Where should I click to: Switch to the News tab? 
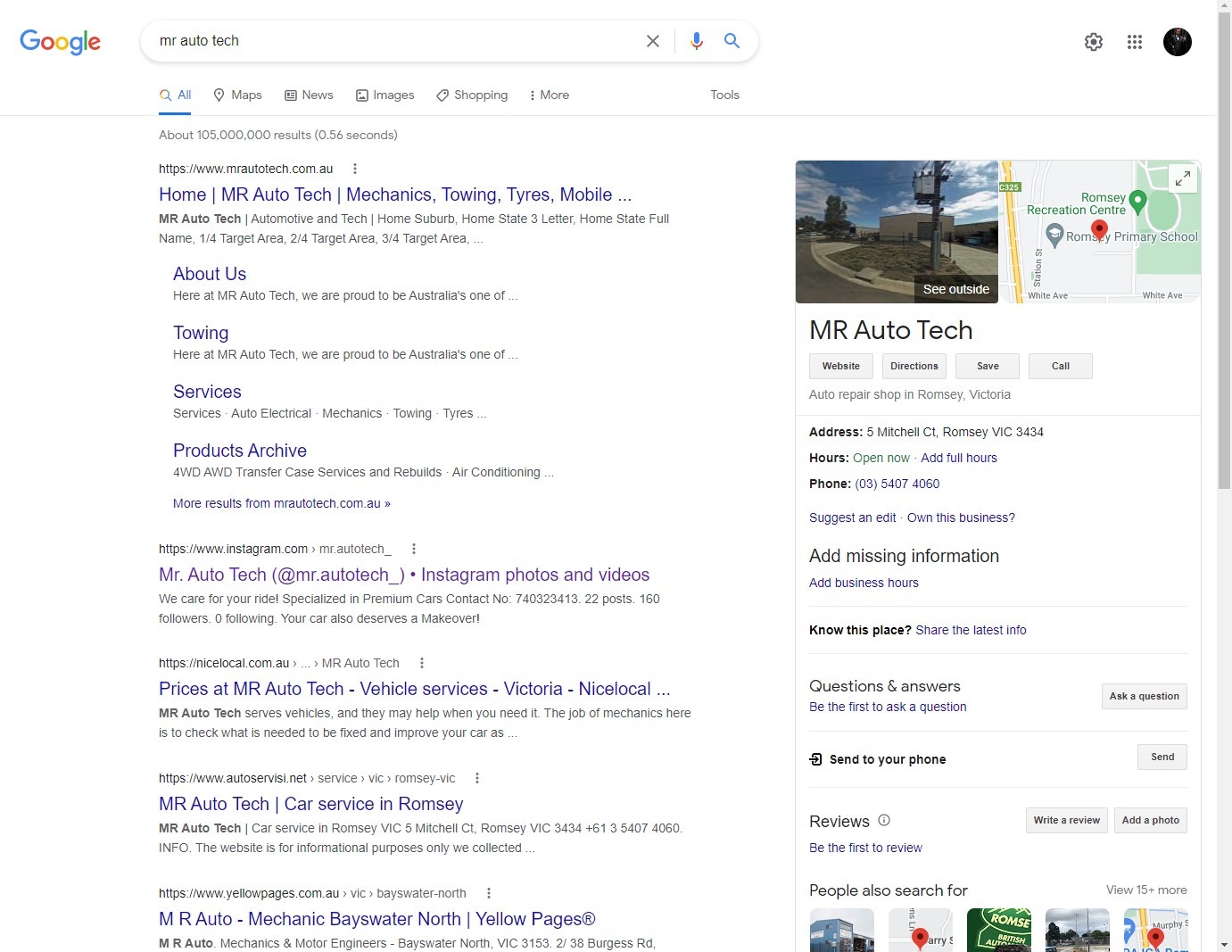pos(309,95)
